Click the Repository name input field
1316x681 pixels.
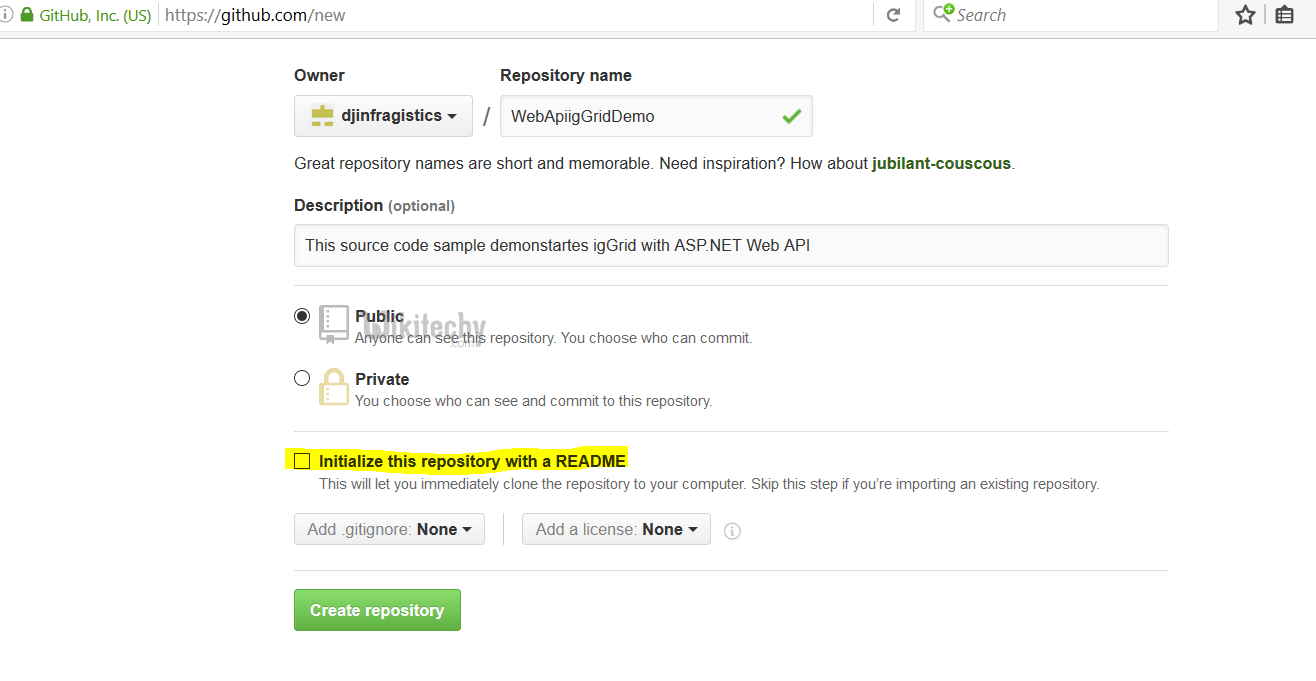click(640, 116)
